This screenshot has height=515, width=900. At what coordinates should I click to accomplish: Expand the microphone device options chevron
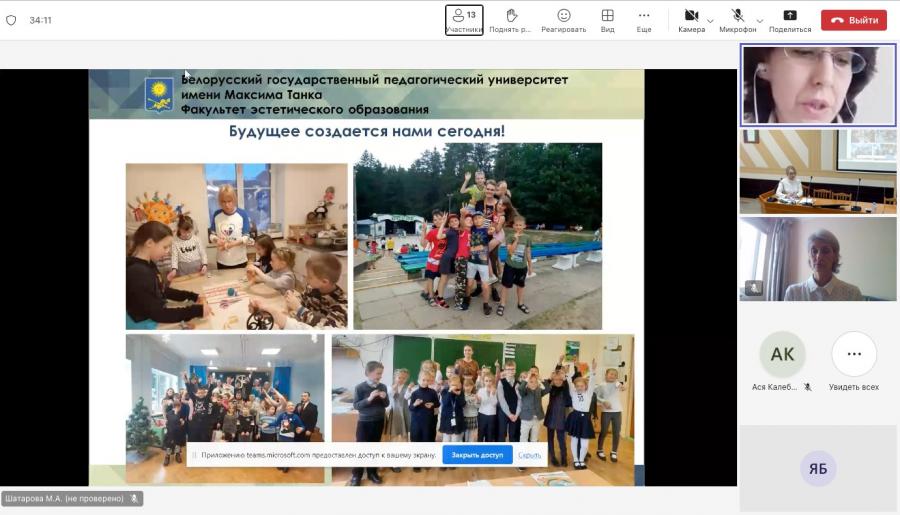(760, 21)
